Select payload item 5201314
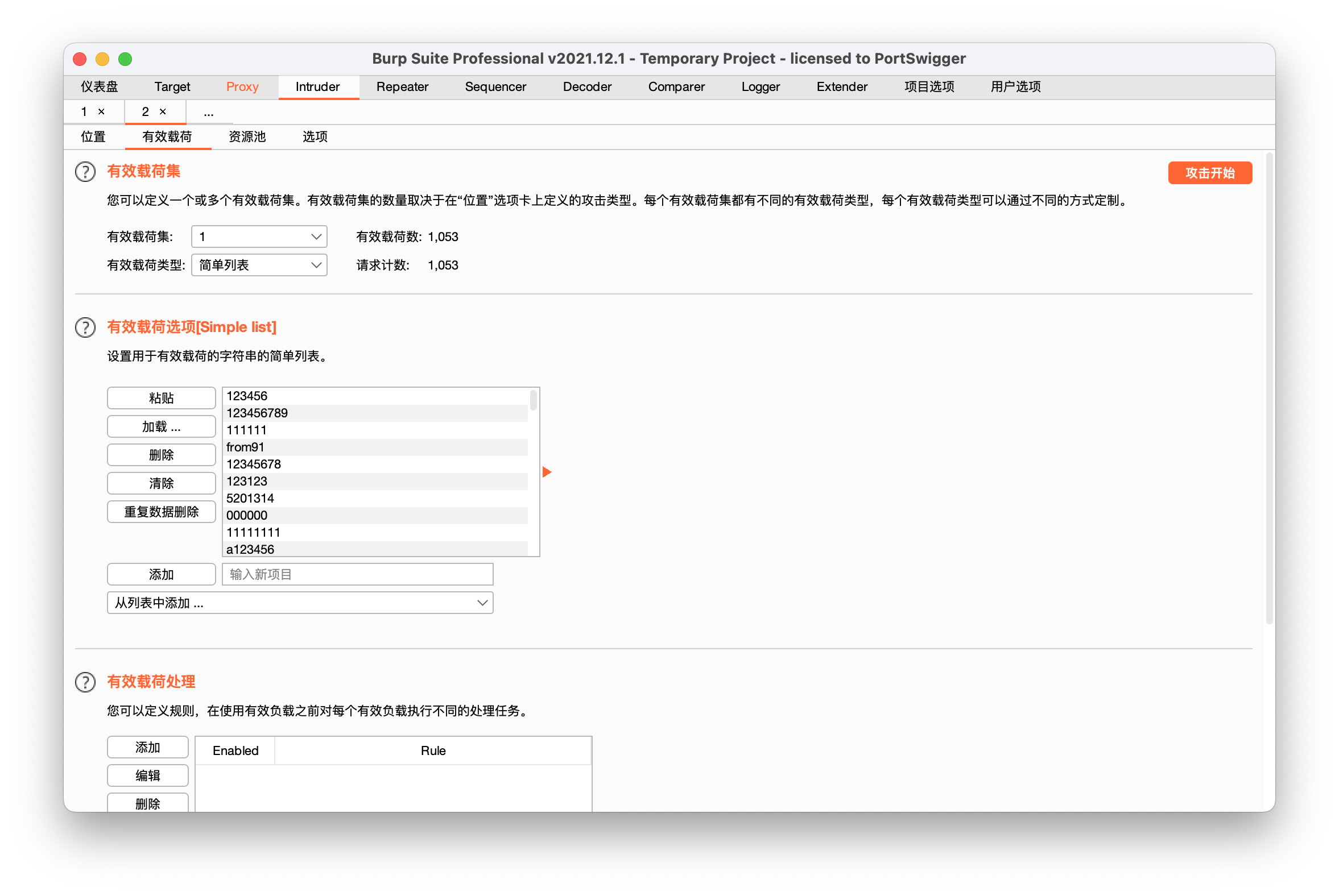The image size is (1339, 896). point(375,499)
